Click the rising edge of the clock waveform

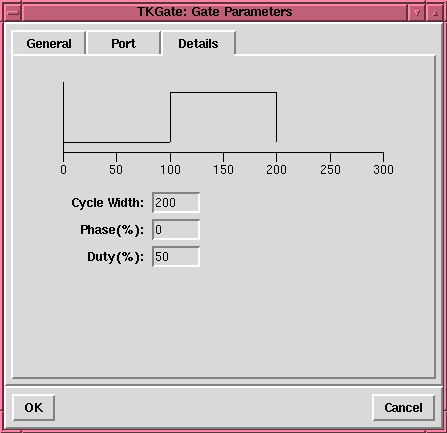170,117
